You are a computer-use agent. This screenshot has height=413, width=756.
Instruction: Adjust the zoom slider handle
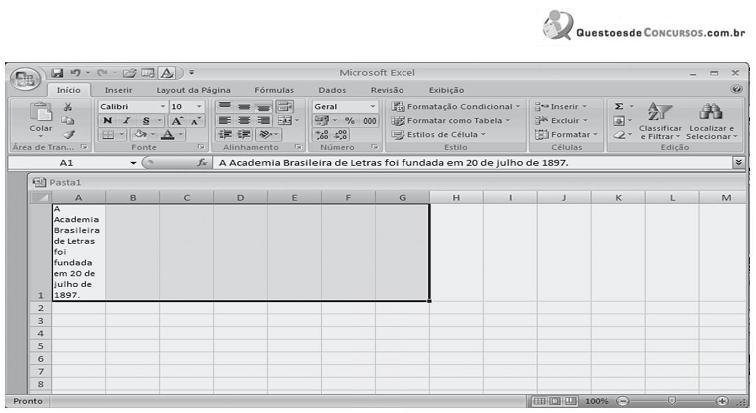671,401
